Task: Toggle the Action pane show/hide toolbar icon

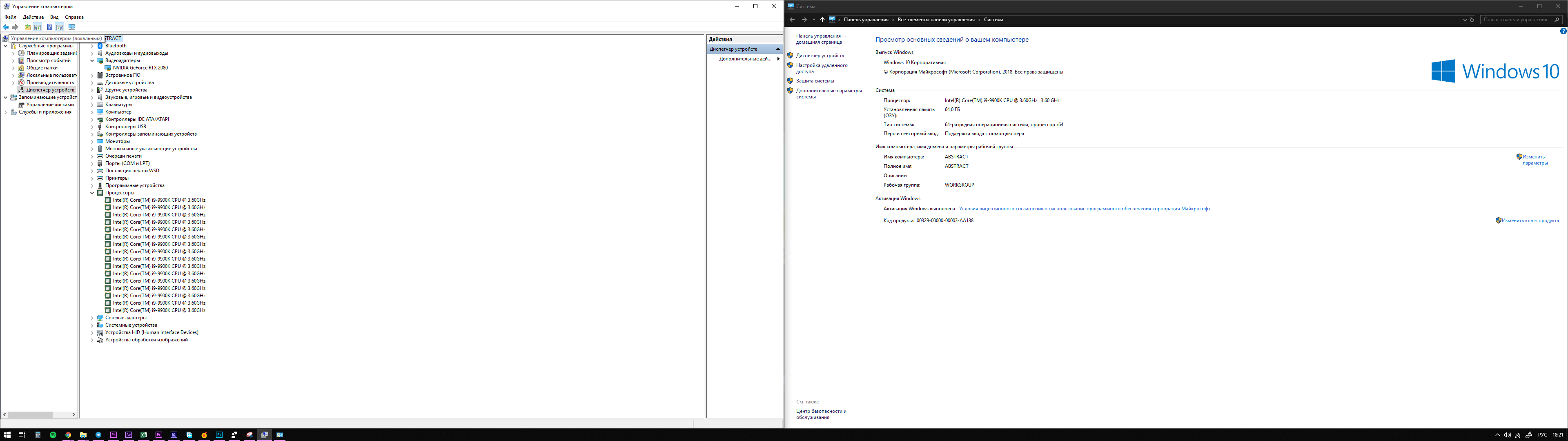Action: coord(60,27)
